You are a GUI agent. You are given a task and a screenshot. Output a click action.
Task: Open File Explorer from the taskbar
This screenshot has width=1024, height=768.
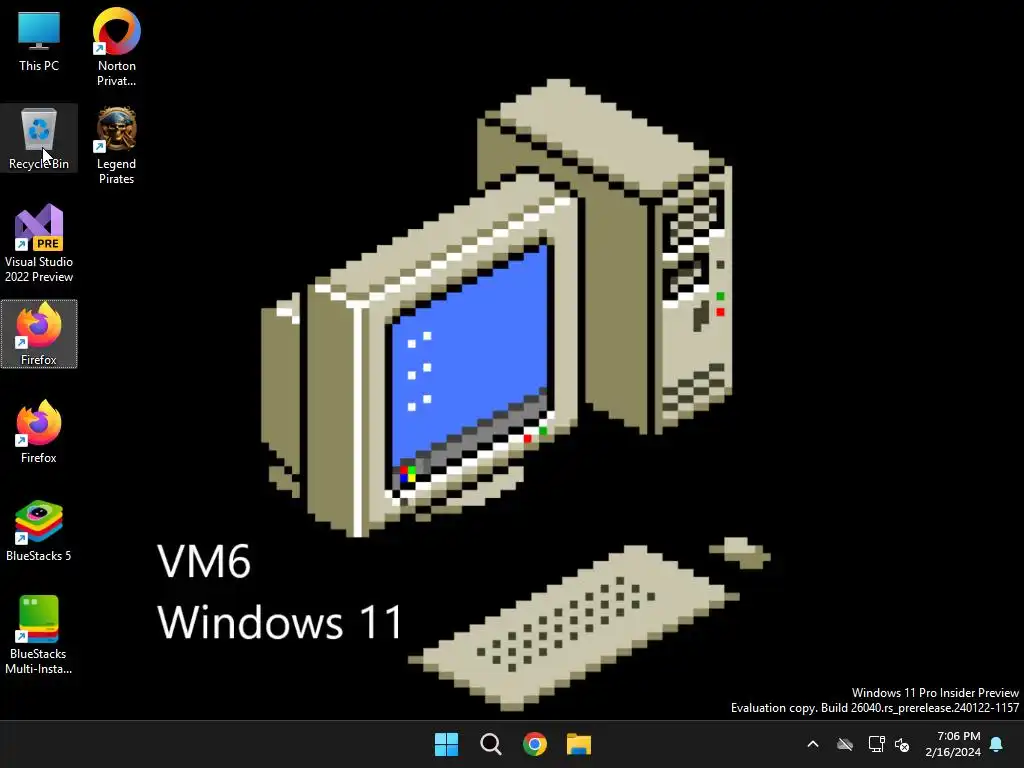pos(579,744)
